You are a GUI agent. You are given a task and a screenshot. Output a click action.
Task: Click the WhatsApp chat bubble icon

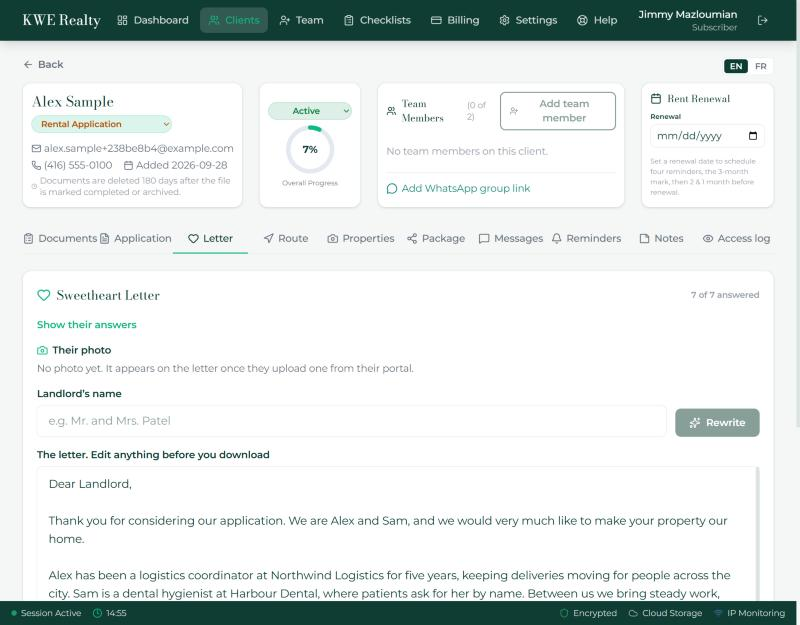392,189
